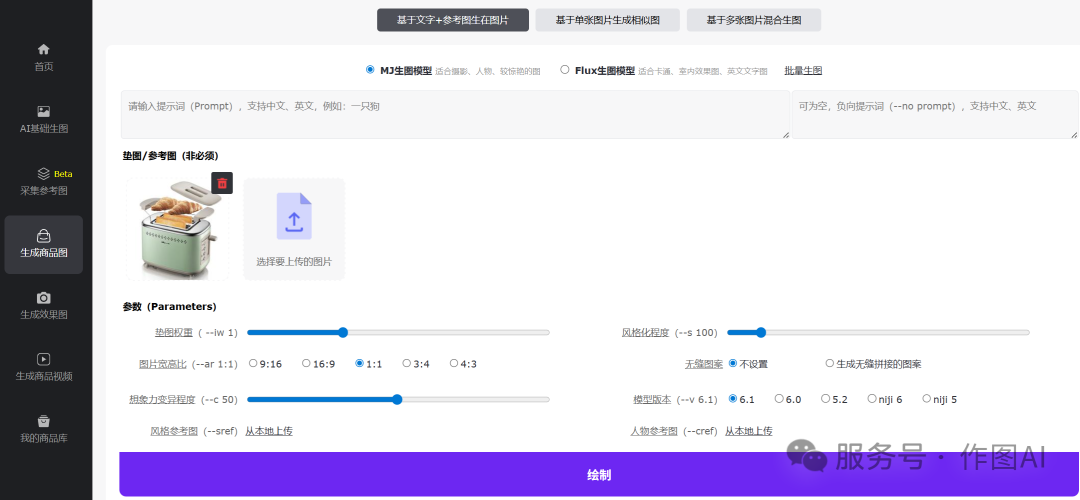Choose the 3:4 aspect ratio
This screenshot has width=1080, height=500.
[x=406, y=363]
